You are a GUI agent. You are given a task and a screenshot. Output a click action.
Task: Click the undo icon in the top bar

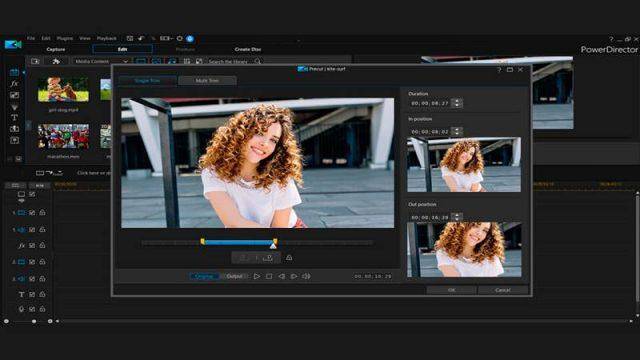141,38
